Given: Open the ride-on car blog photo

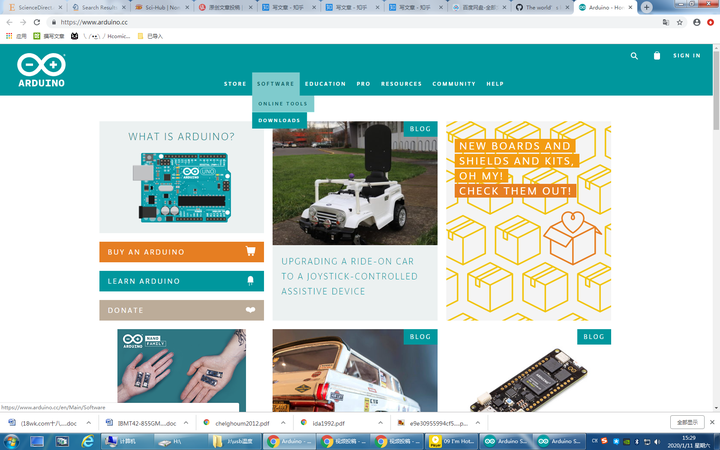Looking at the screenshot, I should [x=355, y=183].
